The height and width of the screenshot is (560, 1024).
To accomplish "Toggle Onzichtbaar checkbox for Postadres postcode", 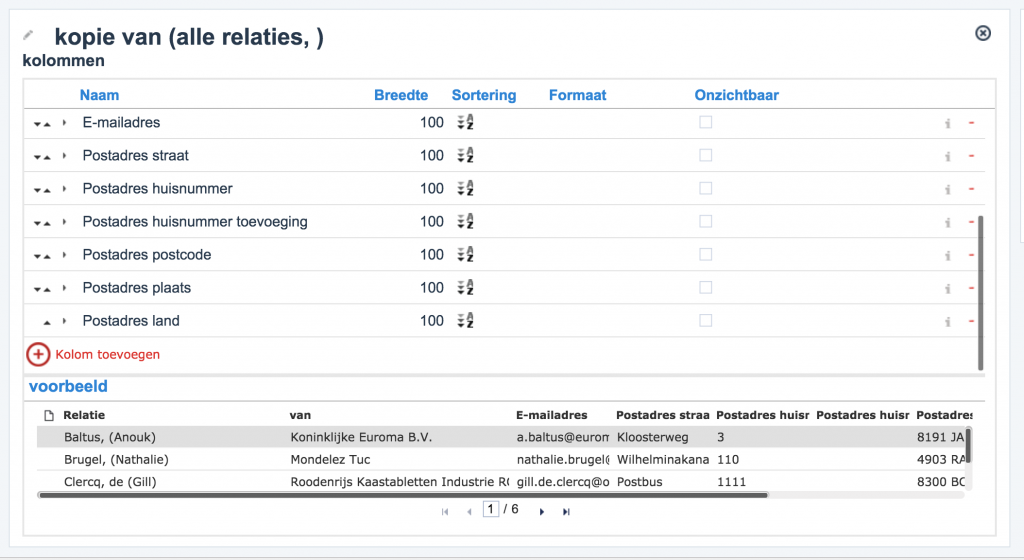I will tap(706, 254).
